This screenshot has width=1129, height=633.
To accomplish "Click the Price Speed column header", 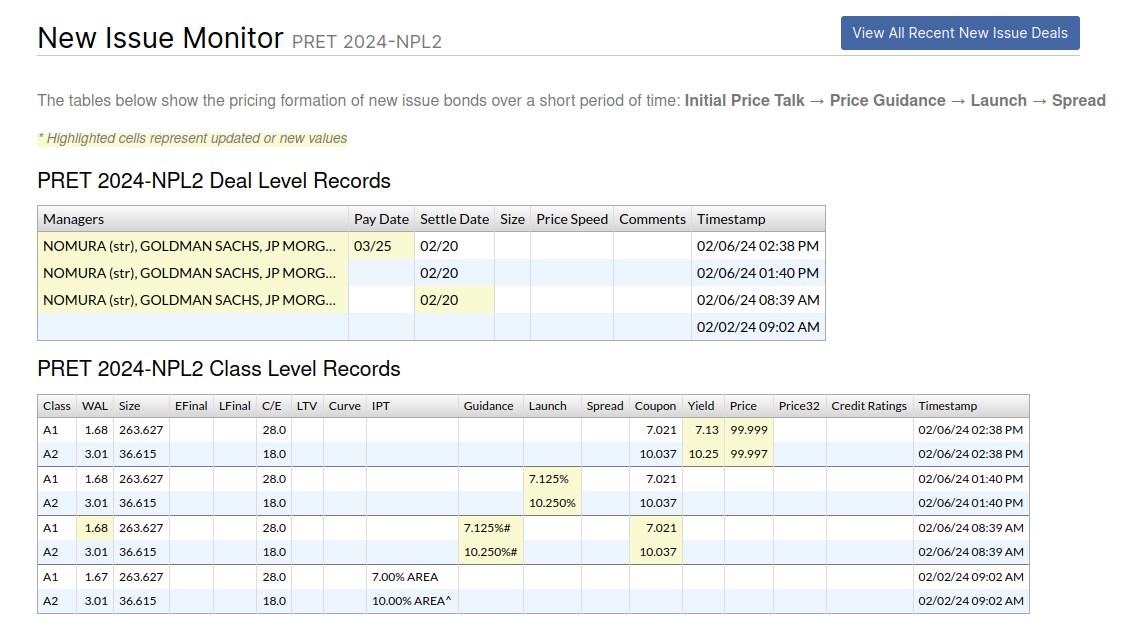I will coord(571,219).
